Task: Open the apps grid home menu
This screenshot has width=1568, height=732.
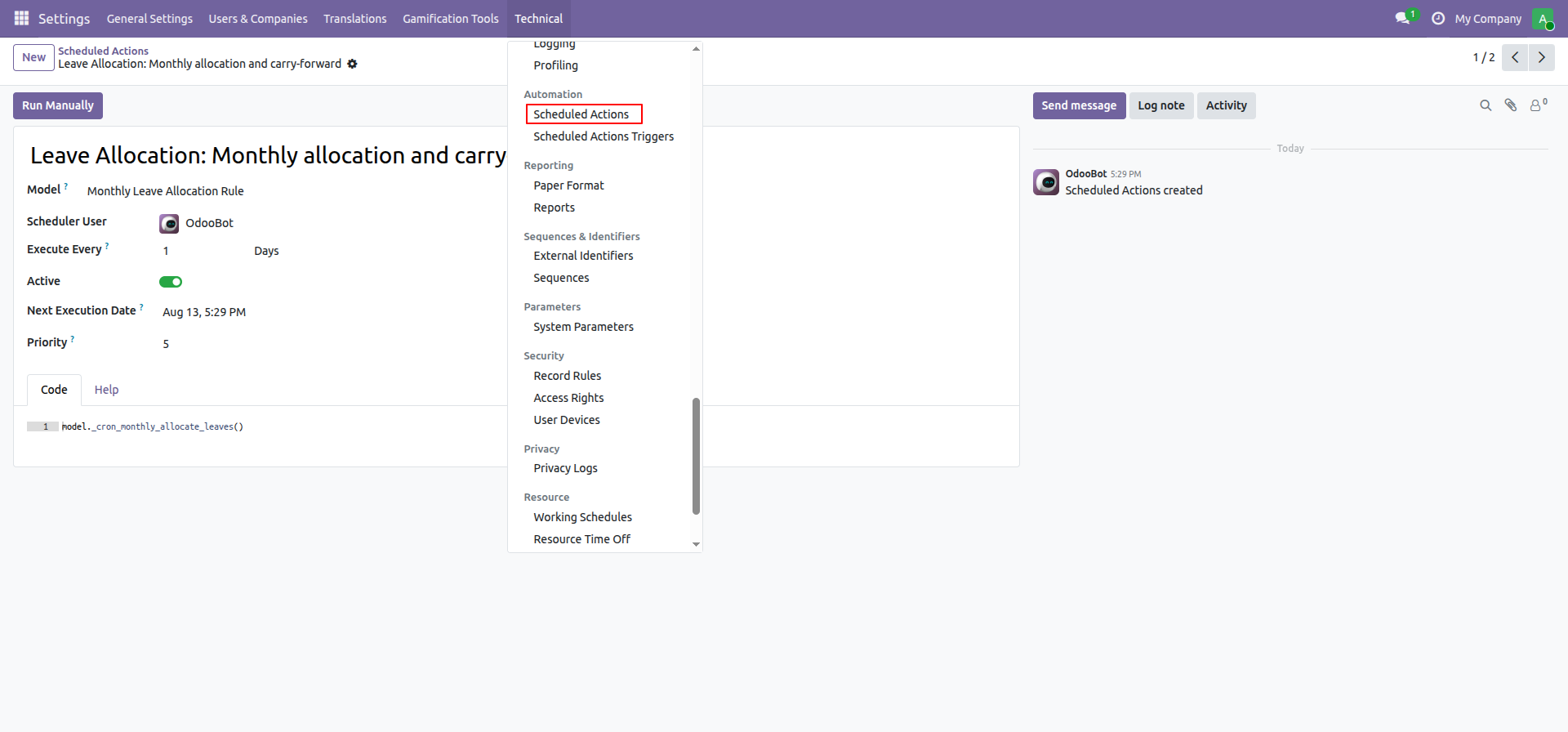Action: pos(21,18)
